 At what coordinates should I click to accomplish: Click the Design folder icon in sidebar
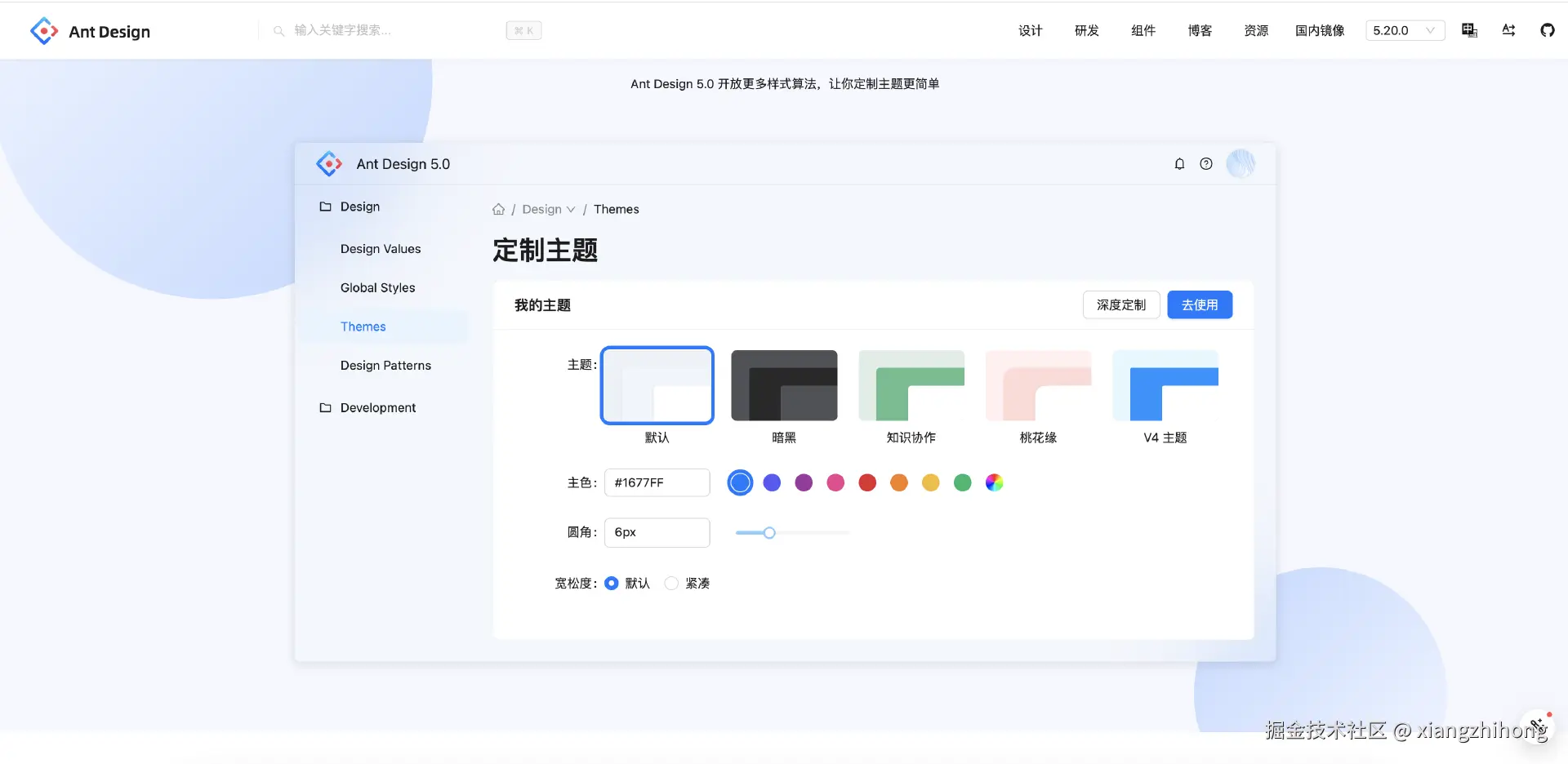click(325, 207)
